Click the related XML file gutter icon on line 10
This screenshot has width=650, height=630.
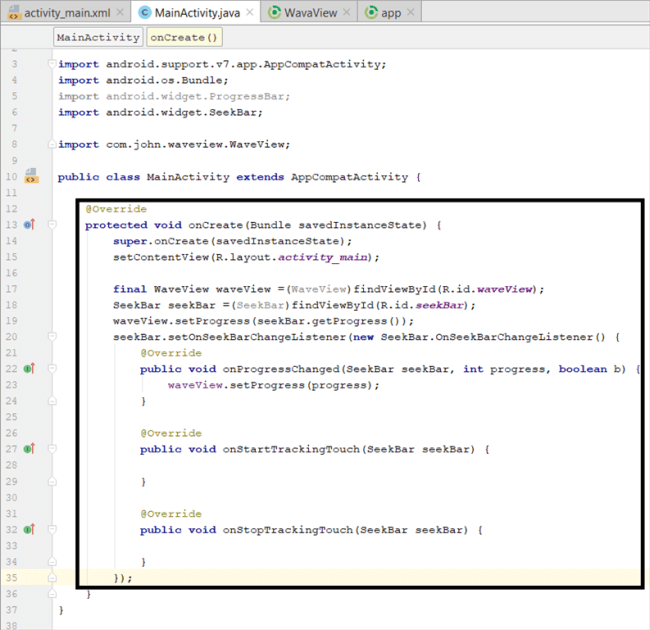[31, 178]
